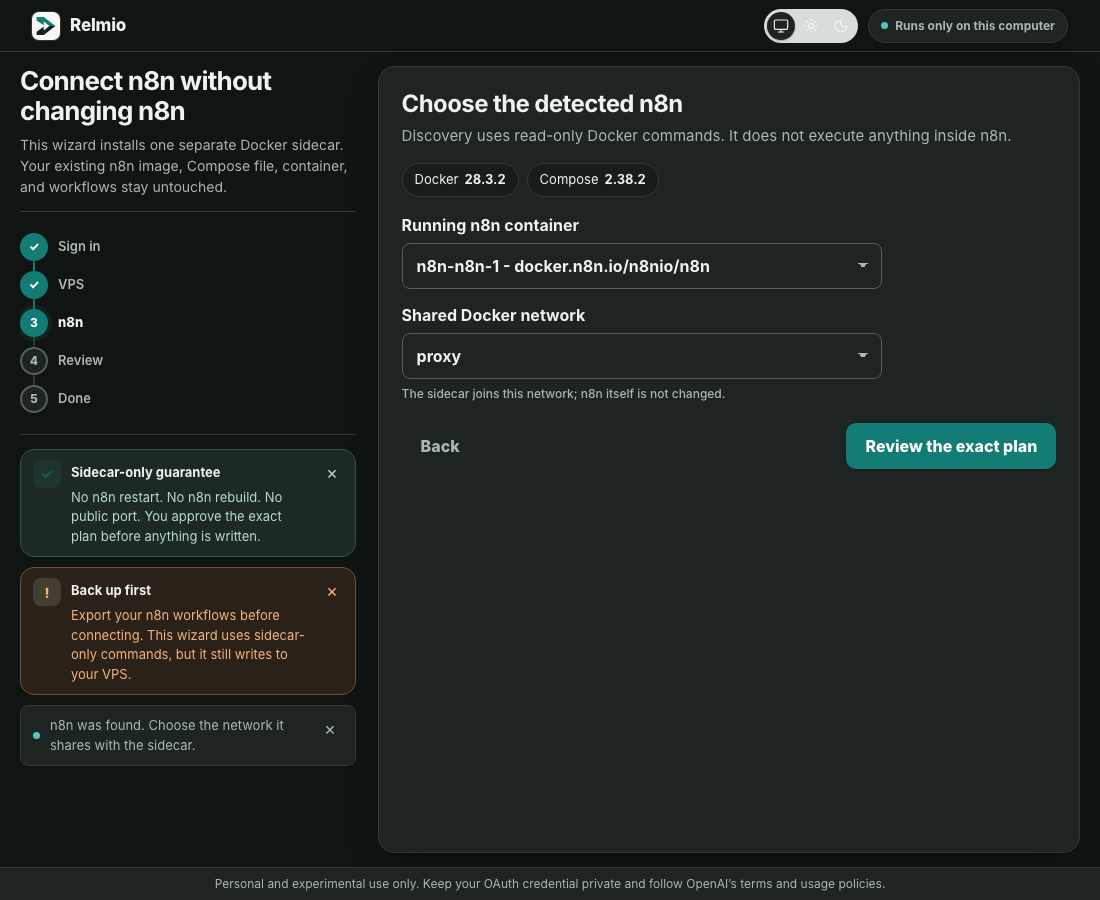
Task: Dismiss the Back up first warning
Action: click(332, 591)
